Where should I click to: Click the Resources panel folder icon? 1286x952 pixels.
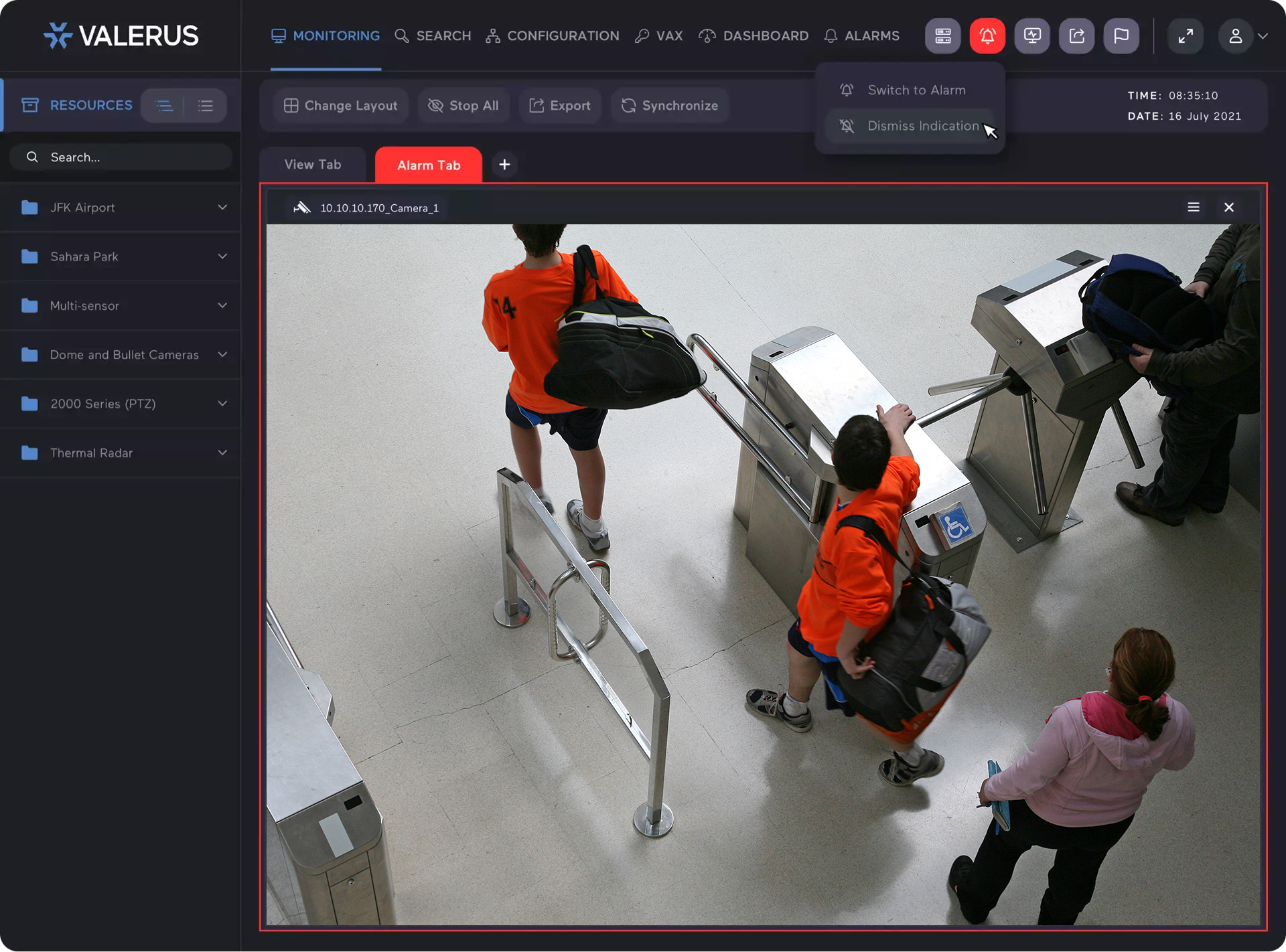[30, 104]
